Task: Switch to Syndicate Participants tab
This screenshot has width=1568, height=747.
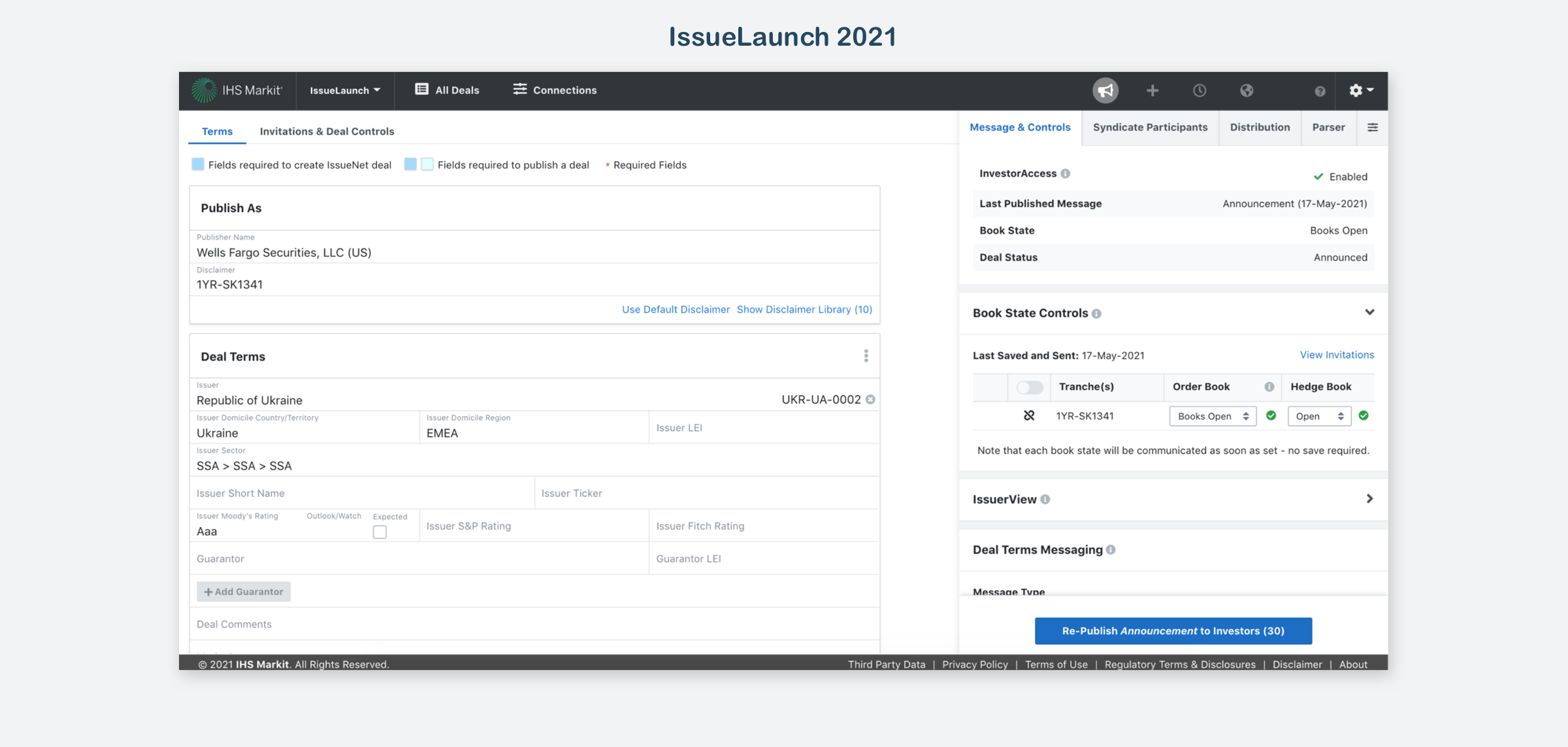Action: [1150, 127]
